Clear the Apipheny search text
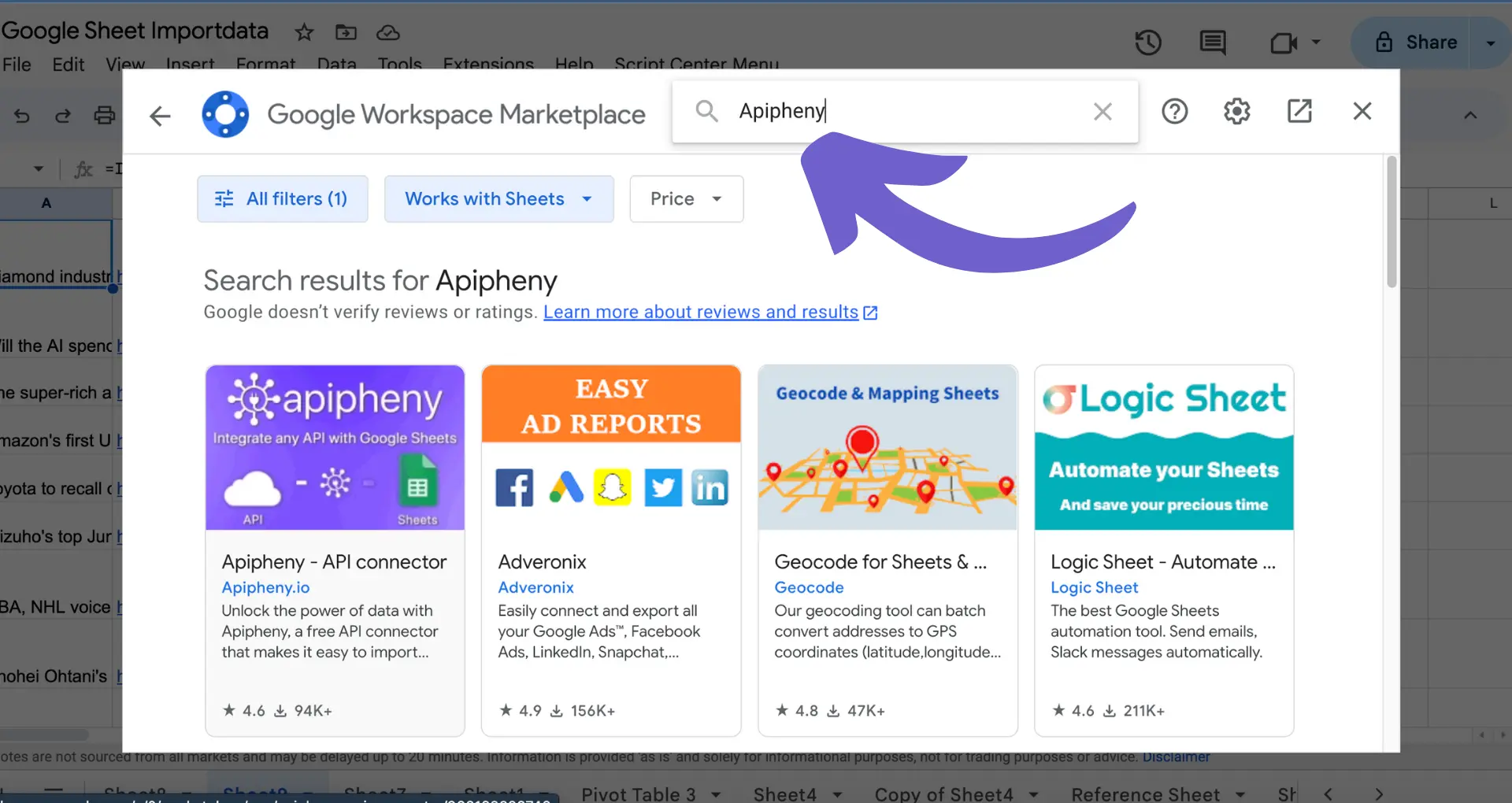The width and height of the screenshot is (1512, 803). point(1102,112)
